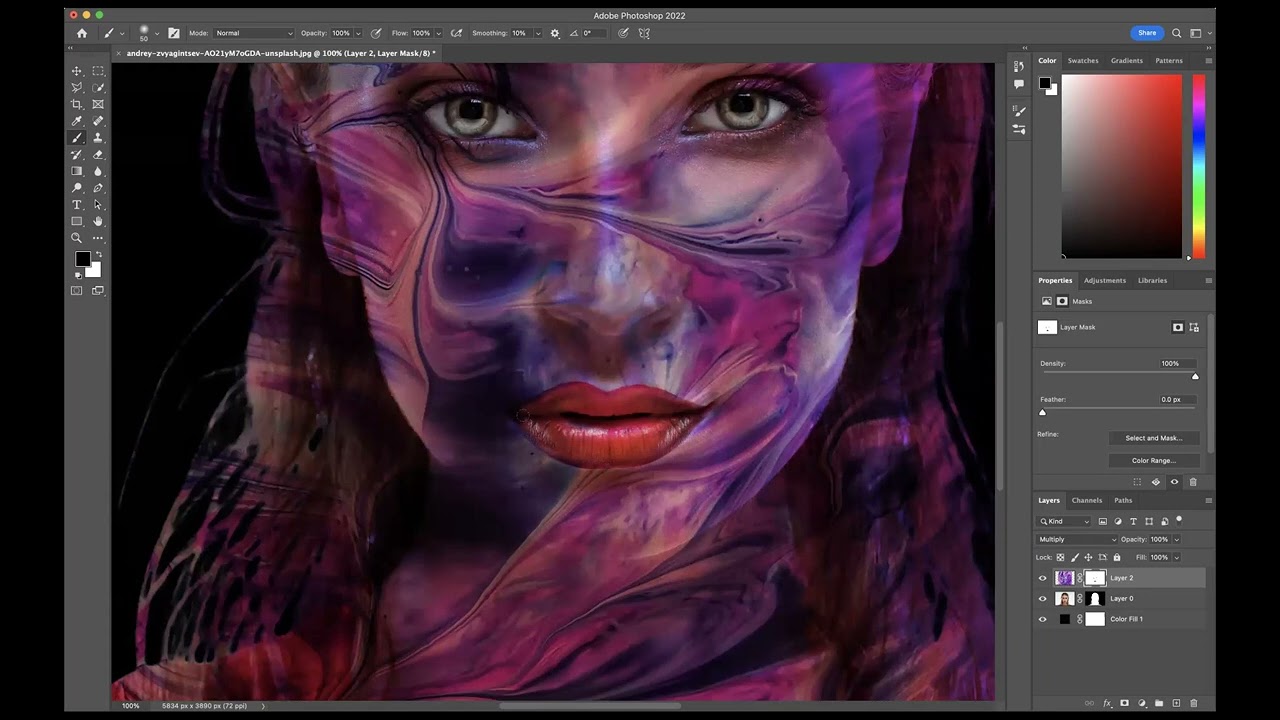Click the Add layer style fx icon
Screen dimensions: 1280x720
(x=1107, y=703)
